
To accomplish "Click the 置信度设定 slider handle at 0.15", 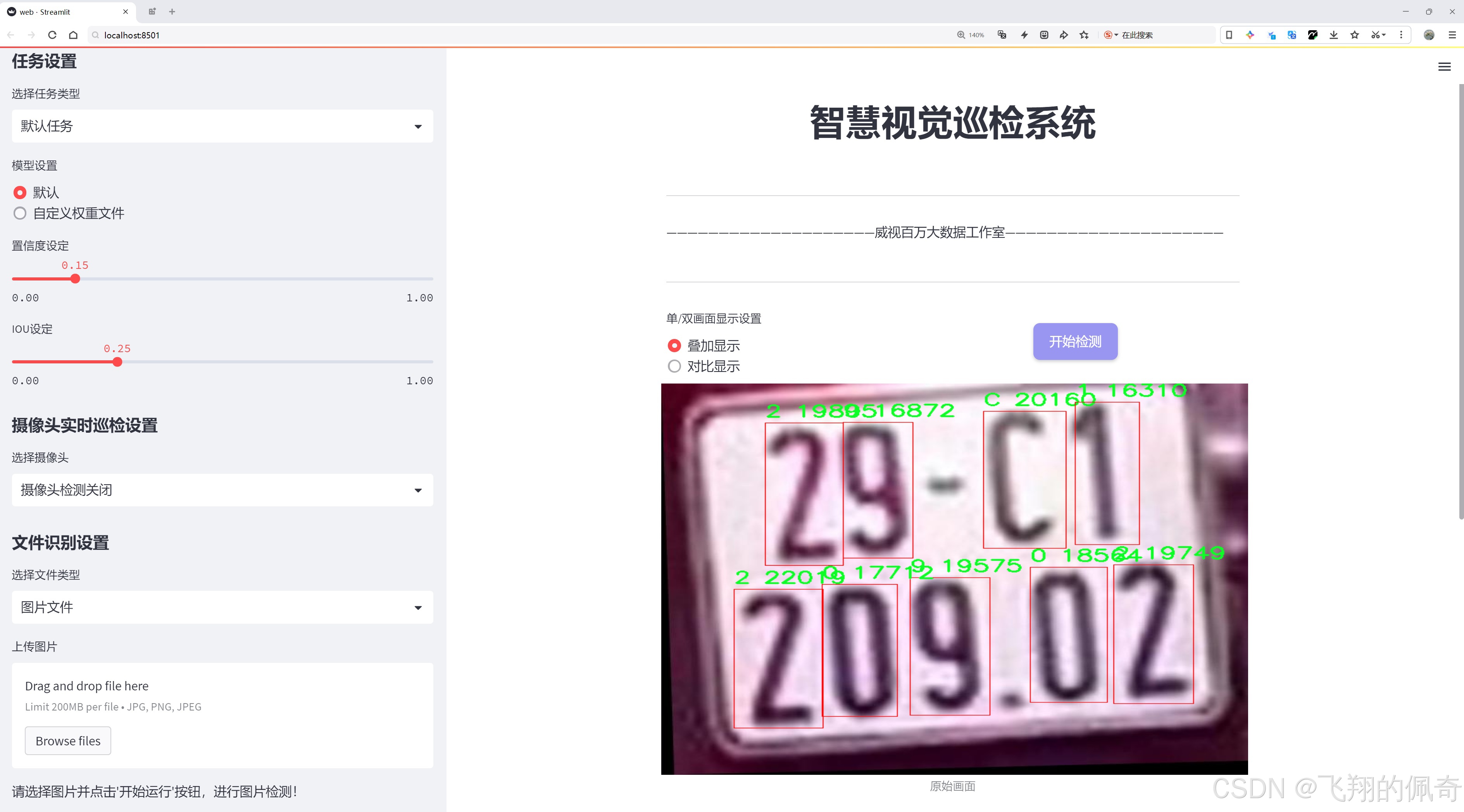I will (x=75, y=279).
